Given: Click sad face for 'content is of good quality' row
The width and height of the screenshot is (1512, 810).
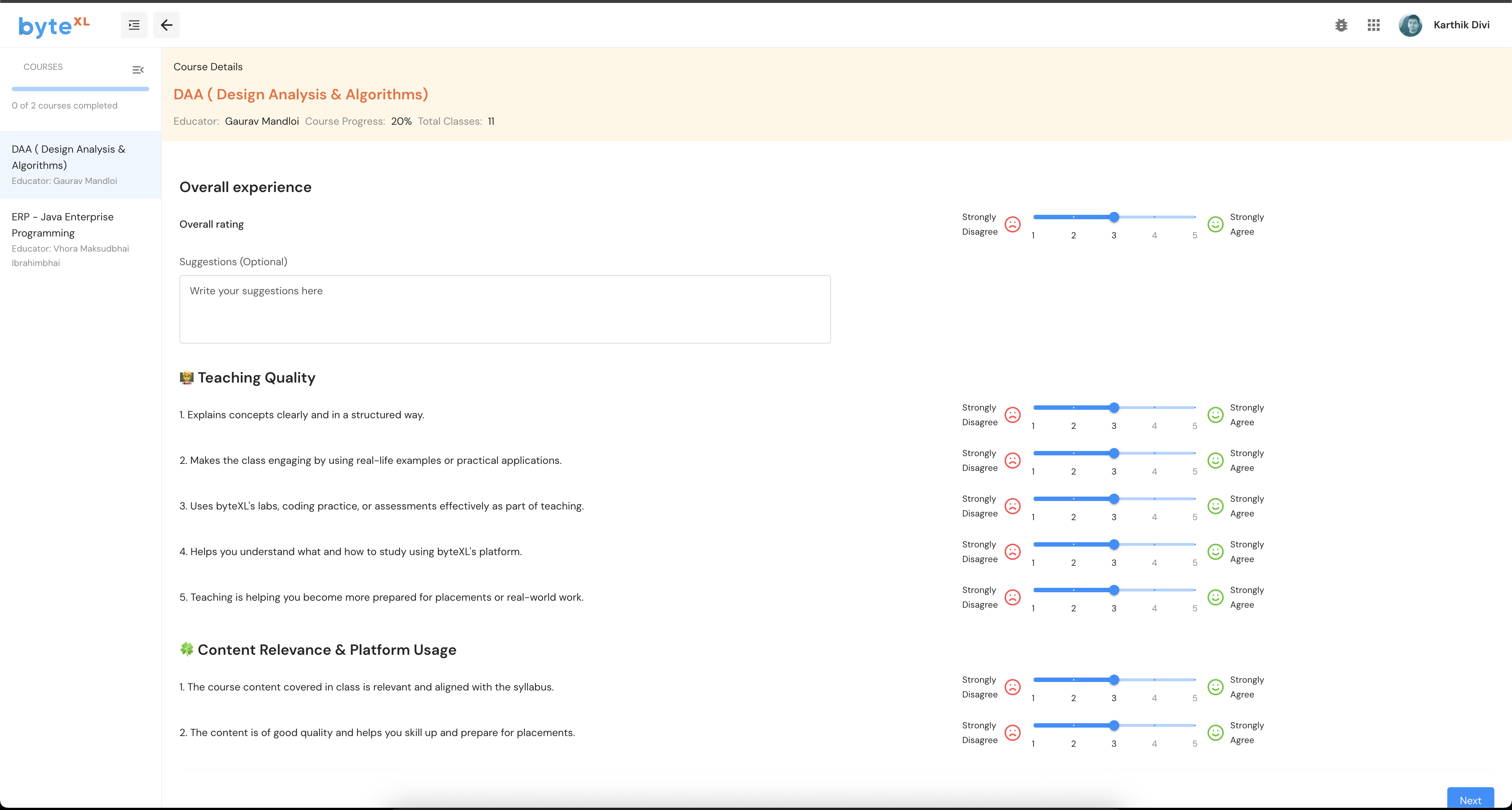Looking at the screenshot, I should (1013, 732).
